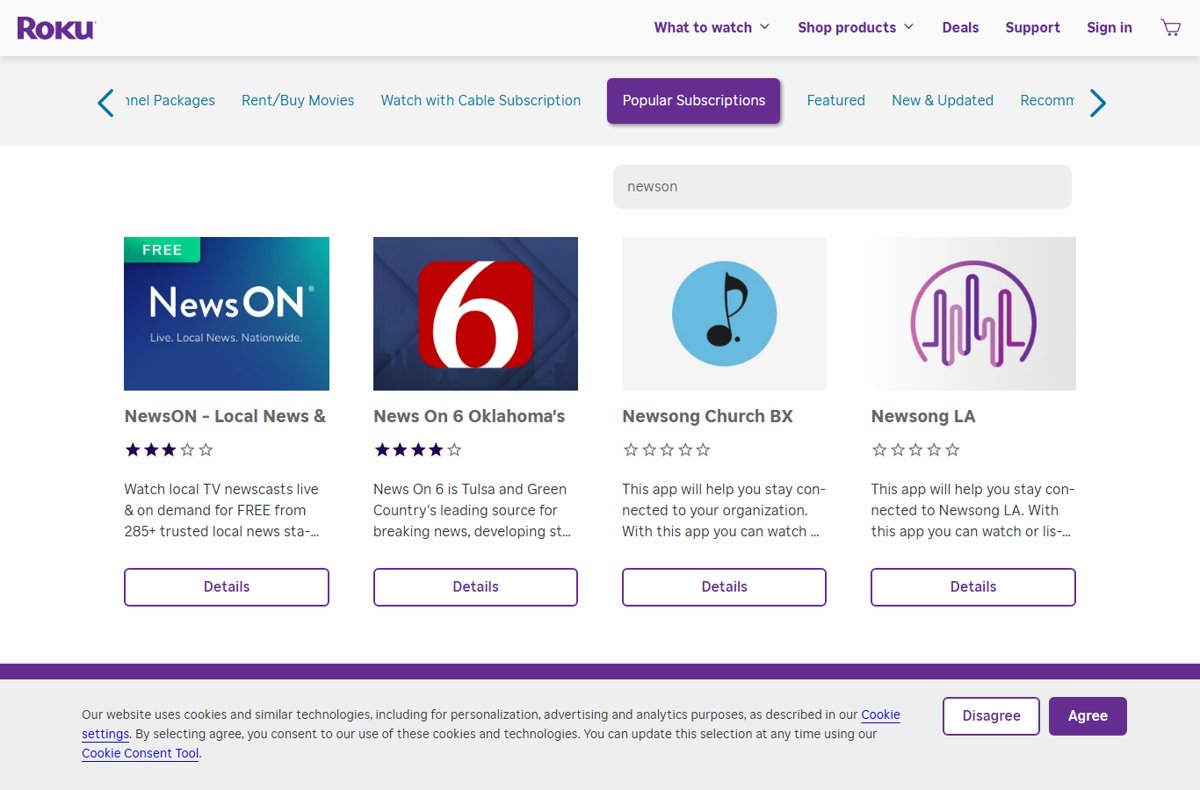Open the Support page

[1032, 28]
